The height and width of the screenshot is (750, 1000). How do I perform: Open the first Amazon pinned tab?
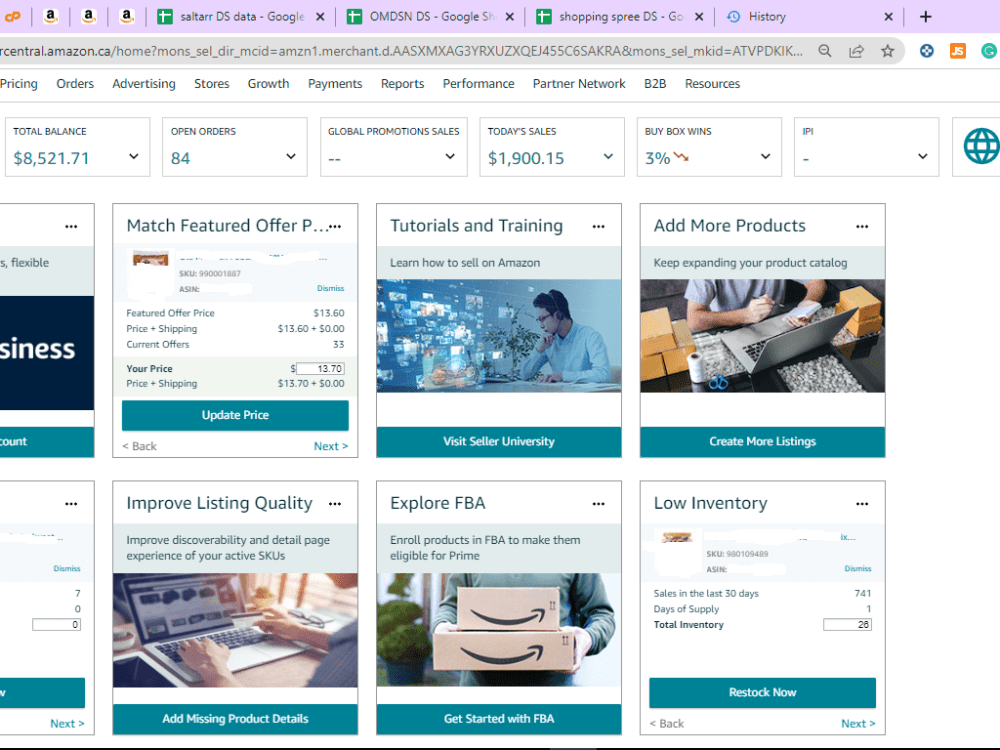tap(50, 17)
